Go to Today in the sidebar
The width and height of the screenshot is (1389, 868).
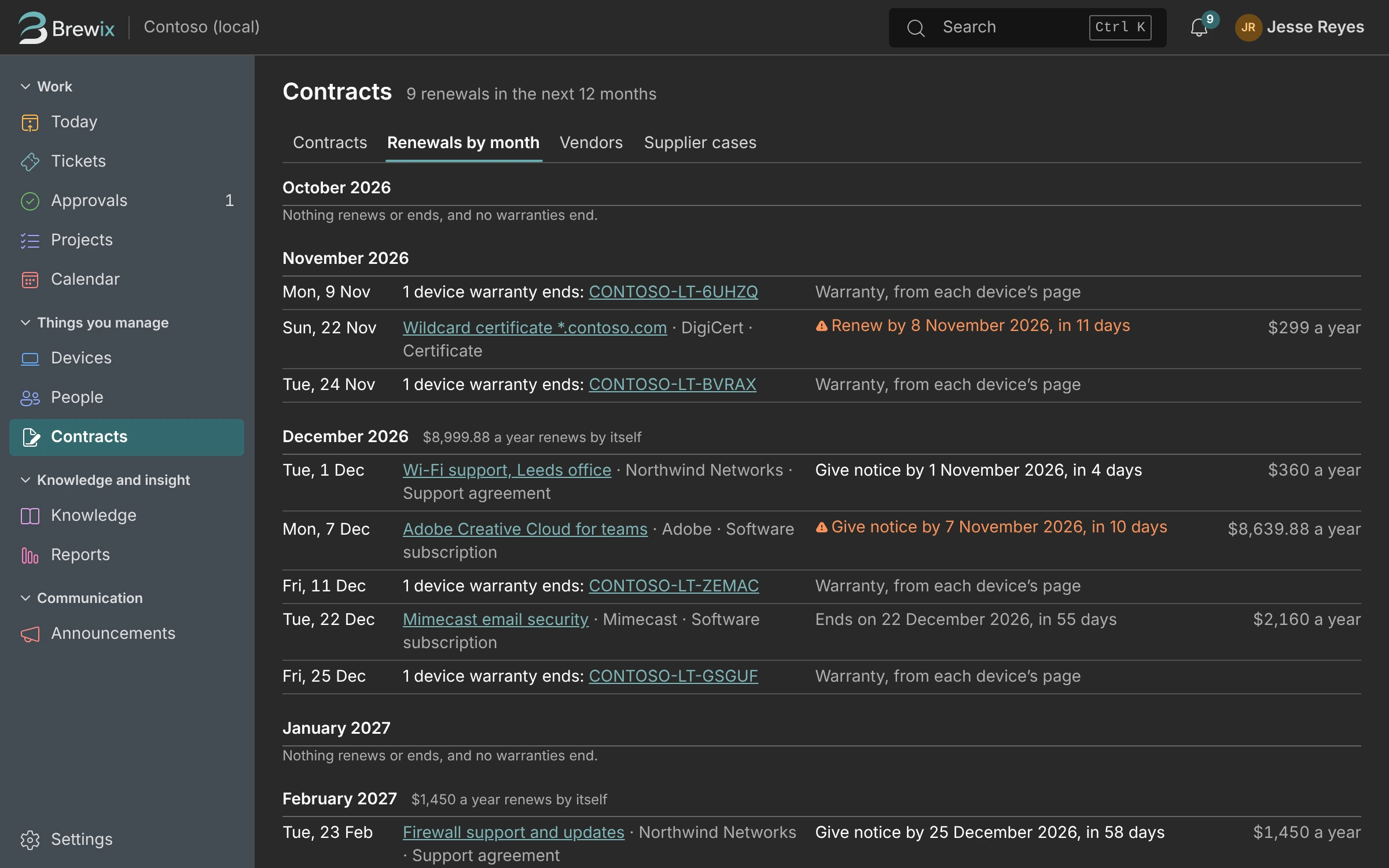(127, 122)
